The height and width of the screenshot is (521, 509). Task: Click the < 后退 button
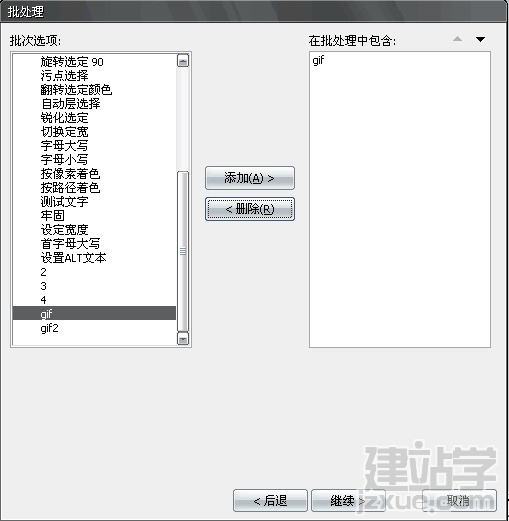coord(270,500)
